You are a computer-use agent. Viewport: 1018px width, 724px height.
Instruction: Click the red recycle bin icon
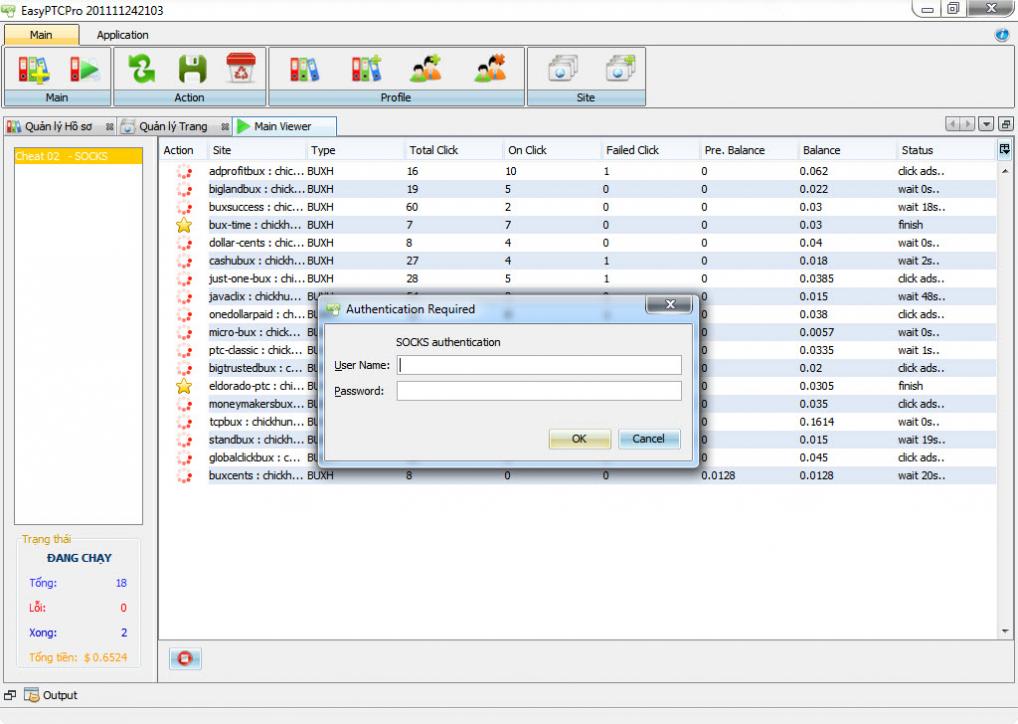click(240, 68)
